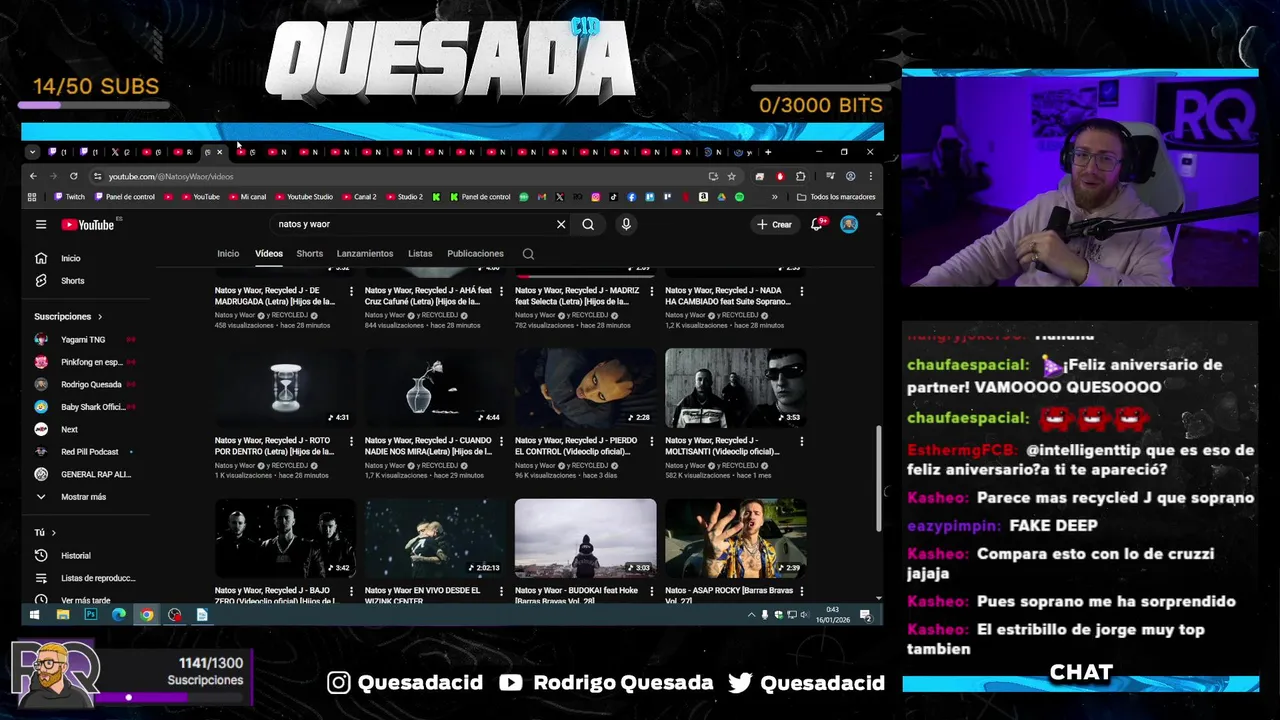Switch to the Publicaciones channel tab

point(475,254)
